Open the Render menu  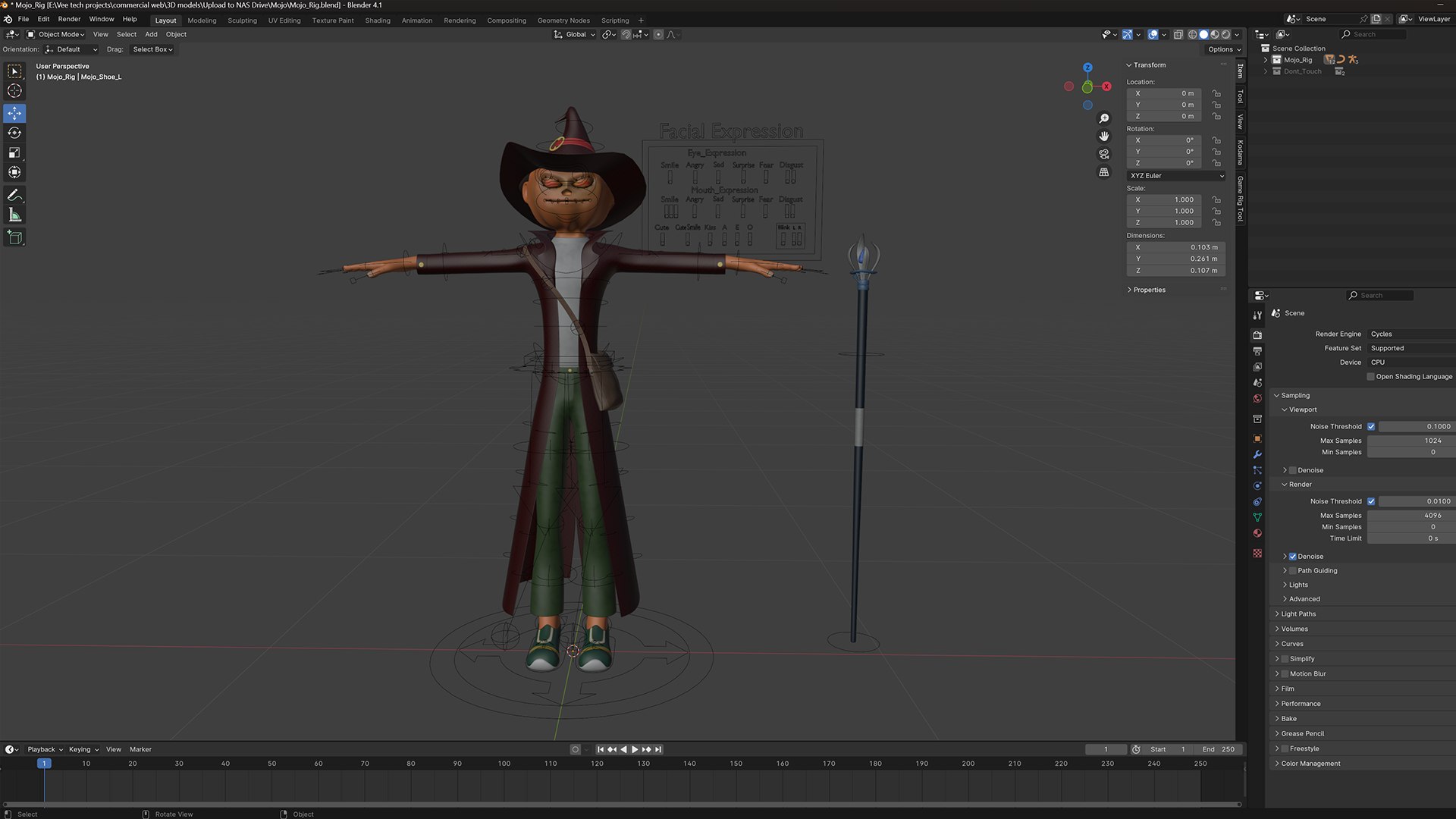tap(69, 19)
